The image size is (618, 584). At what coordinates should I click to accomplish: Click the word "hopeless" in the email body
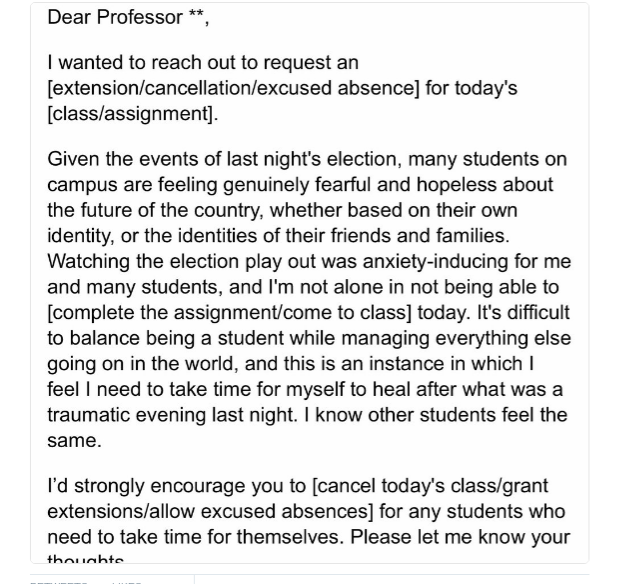[x=471, y=185]
